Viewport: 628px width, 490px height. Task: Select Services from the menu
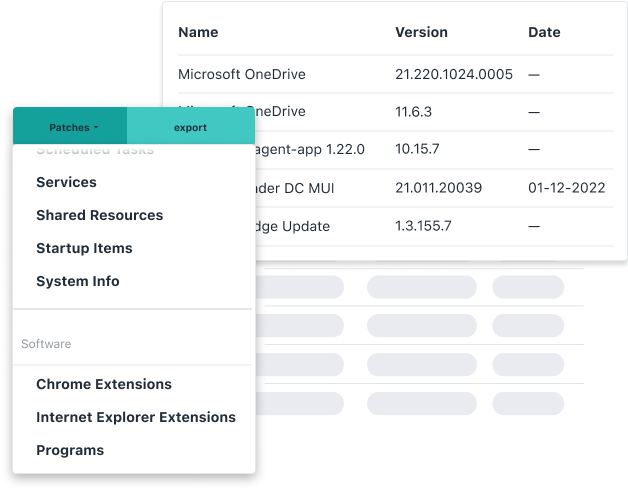click(66, 182)
